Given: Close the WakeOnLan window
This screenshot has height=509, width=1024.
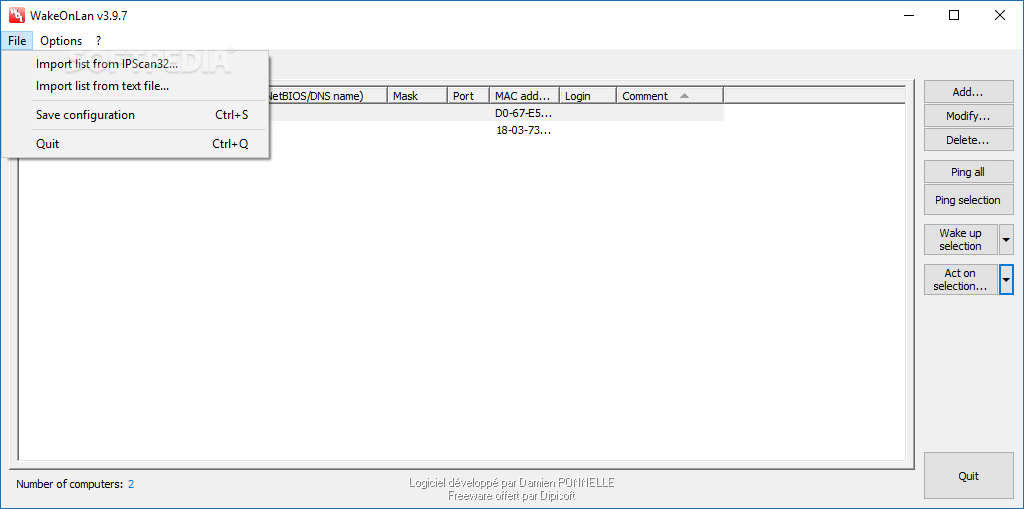Looking at the screenshot, I should click(999, 15).
